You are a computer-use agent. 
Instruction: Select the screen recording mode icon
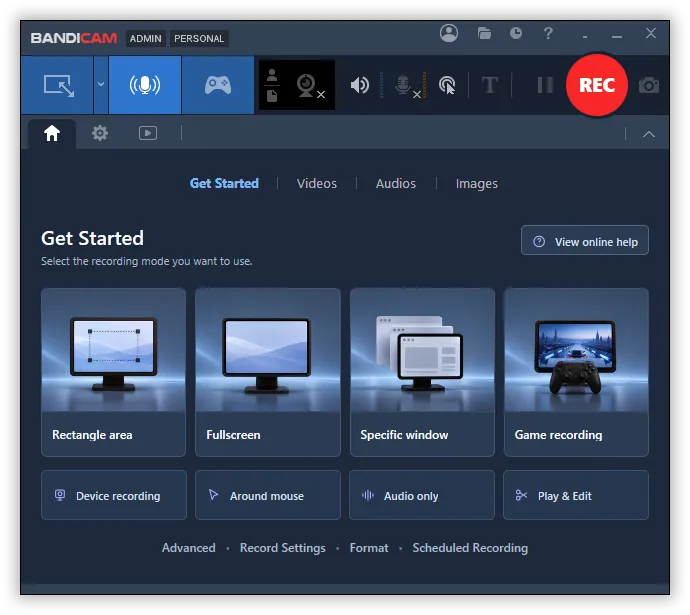[58, 85]
